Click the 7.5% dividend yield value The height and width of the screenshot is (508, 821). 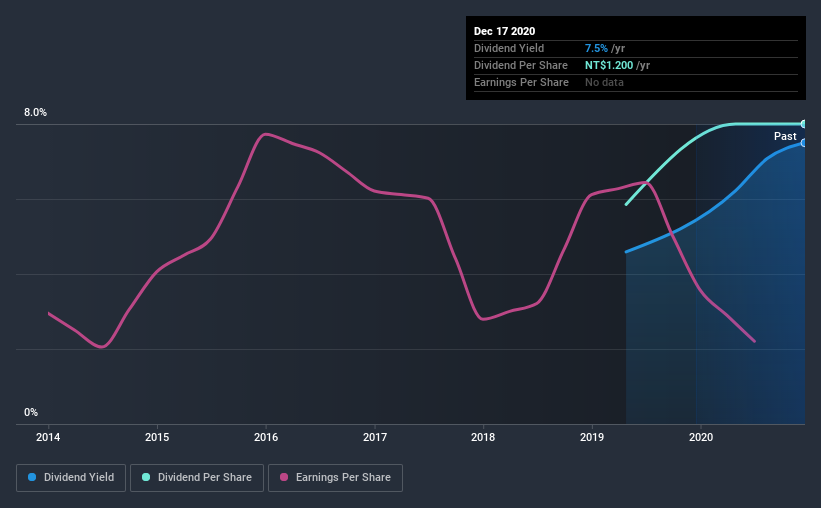(596, 48)
